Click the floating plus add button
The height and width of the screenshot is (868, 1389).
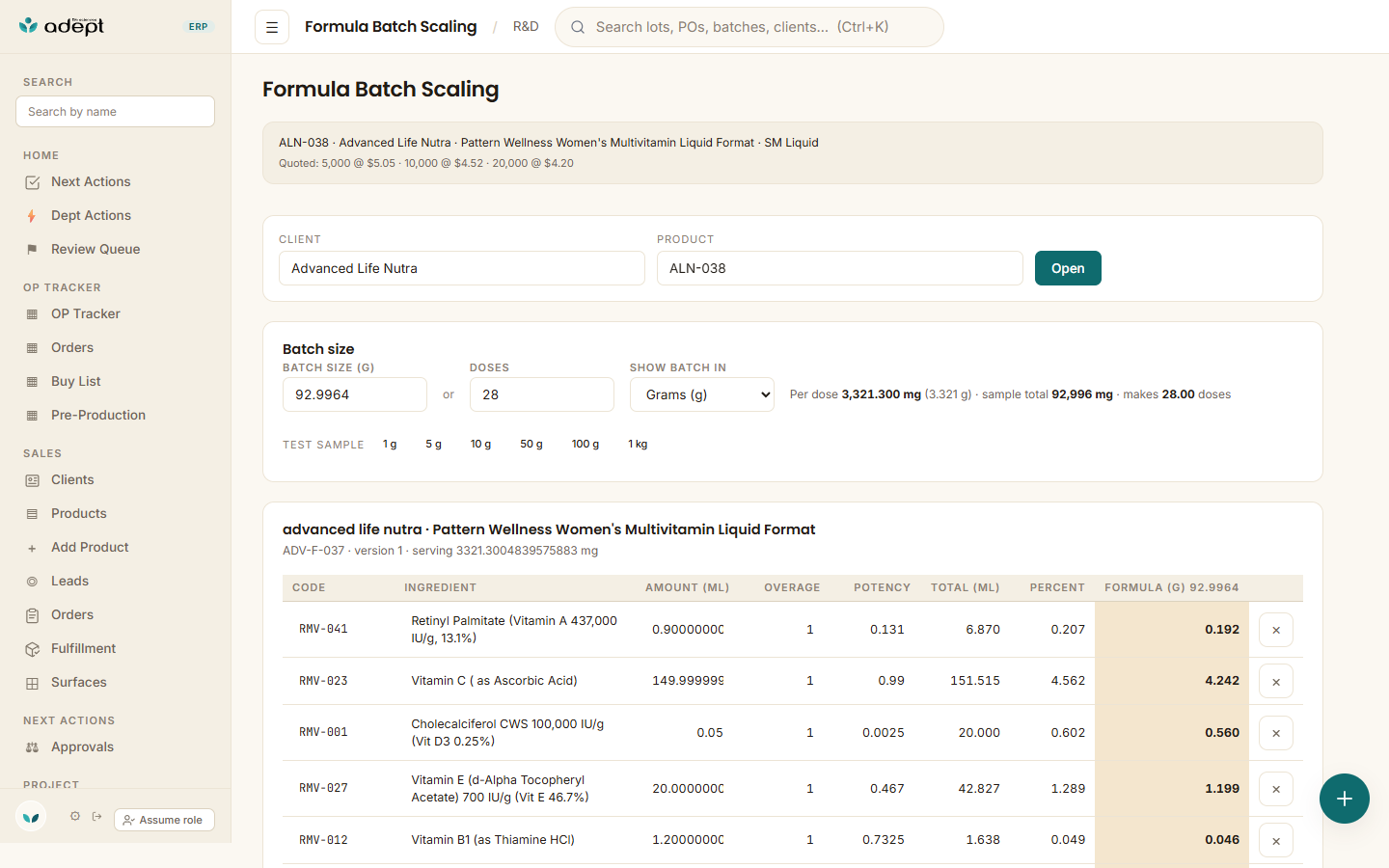1345,799
